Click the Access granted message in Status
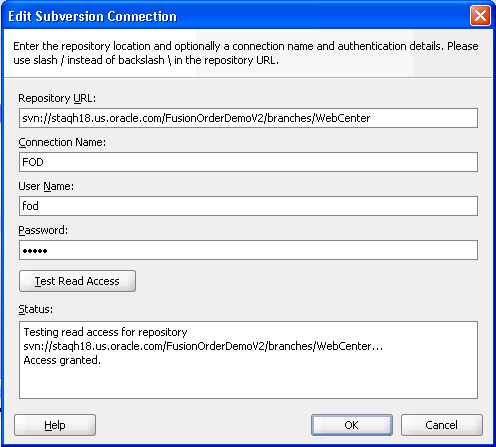Image resolution: width=496 pixels, height=447 pixels. point(62,360)
